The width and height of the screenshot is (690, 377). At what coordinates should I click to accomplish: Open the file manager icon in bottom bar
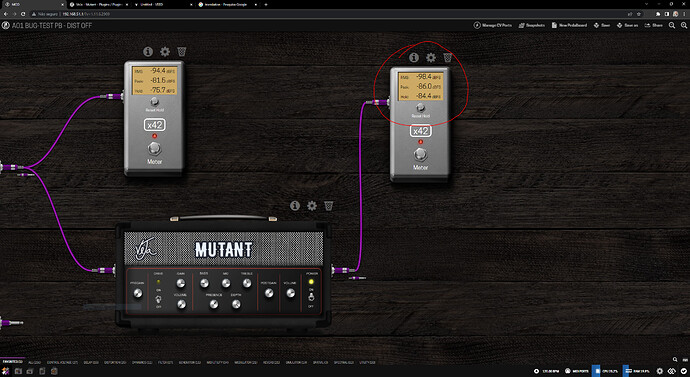point(42,371)
